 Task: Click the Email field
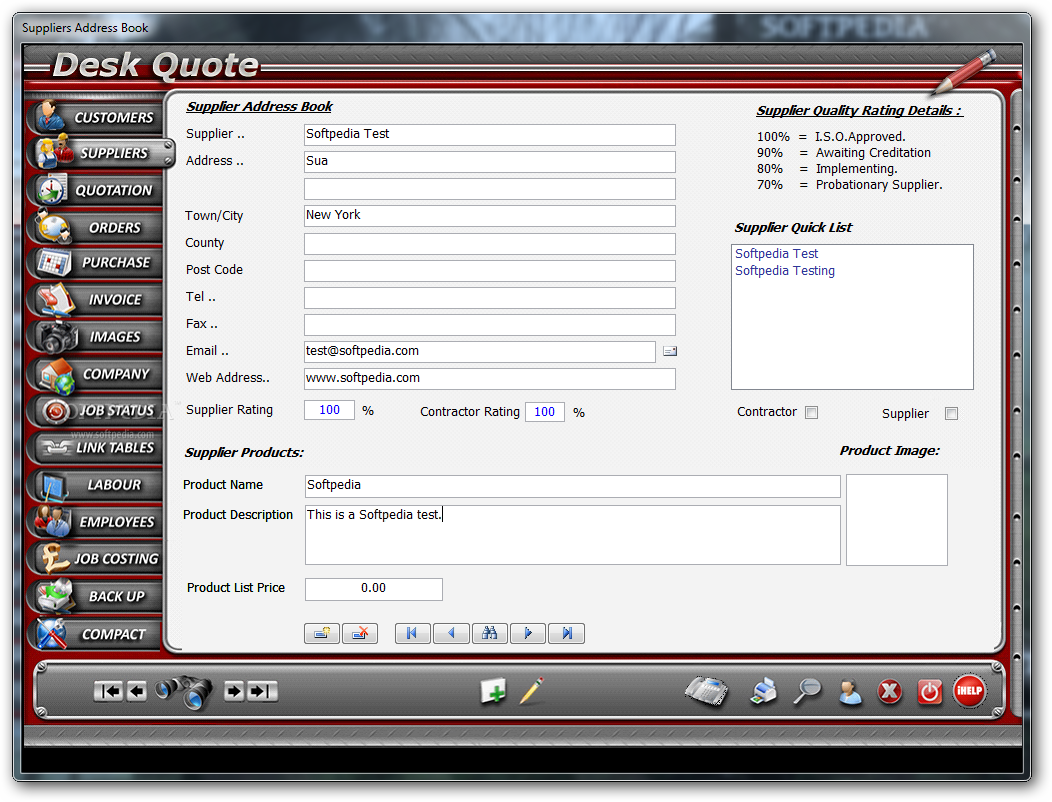480,352
